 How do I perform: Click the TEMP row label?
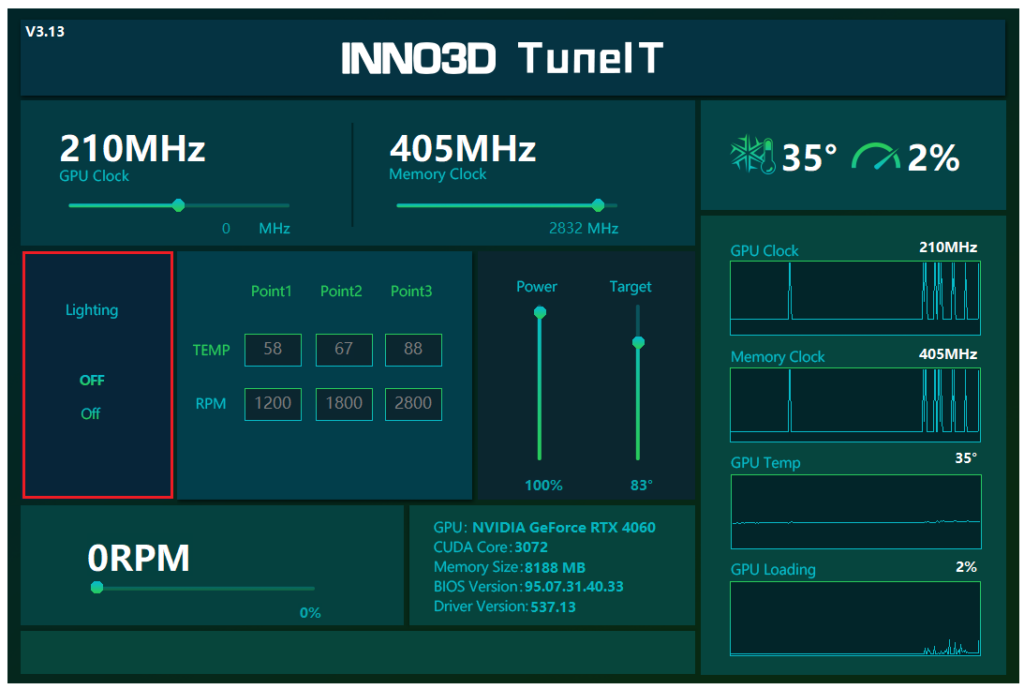point(212,350)
